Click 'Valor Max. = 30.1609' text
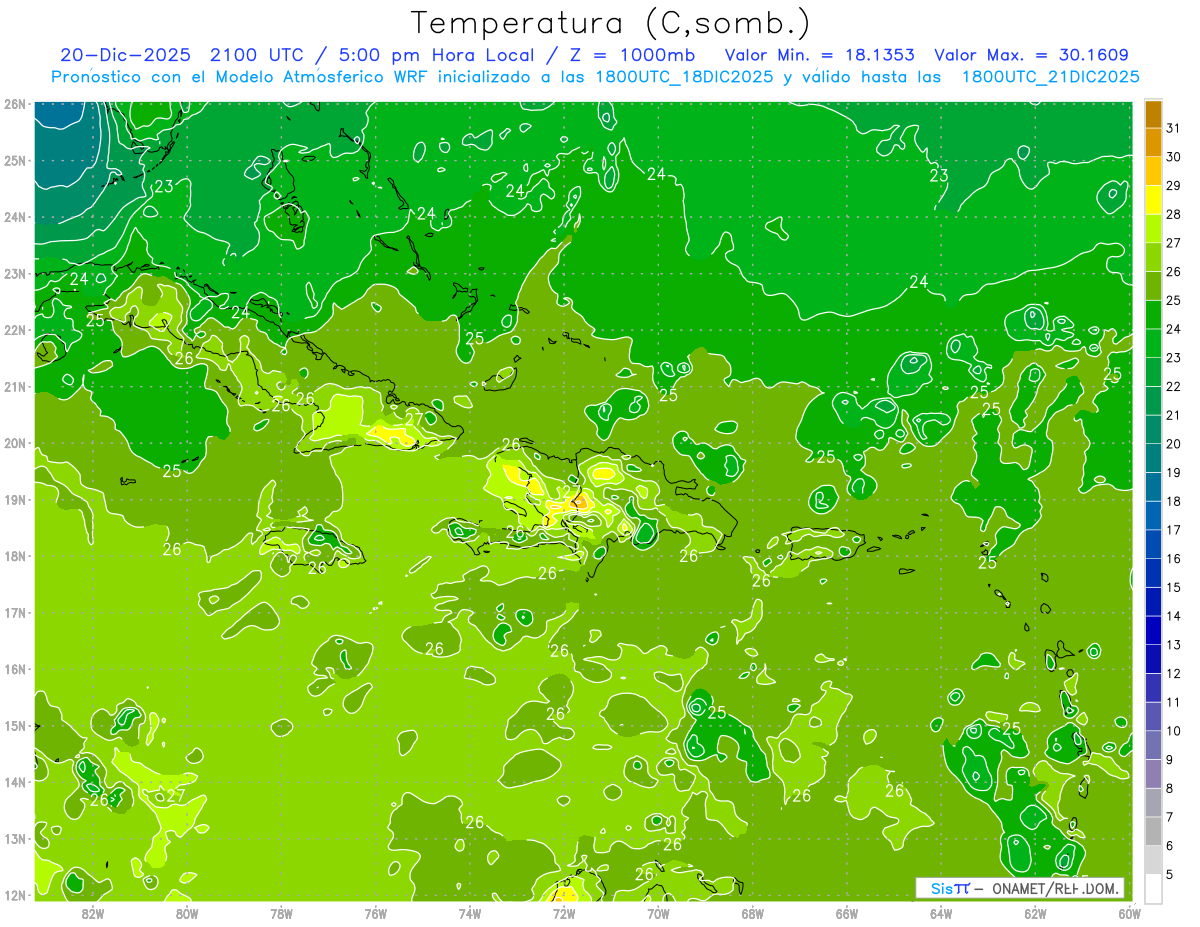This screenshot has height=927, width=1200. (1031, 55)
